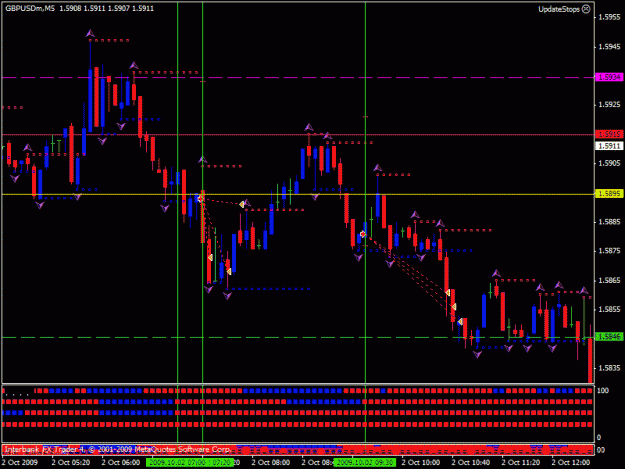Select the magenta 1.5934 price level label
Screen dimensions: 625x469
609,77
